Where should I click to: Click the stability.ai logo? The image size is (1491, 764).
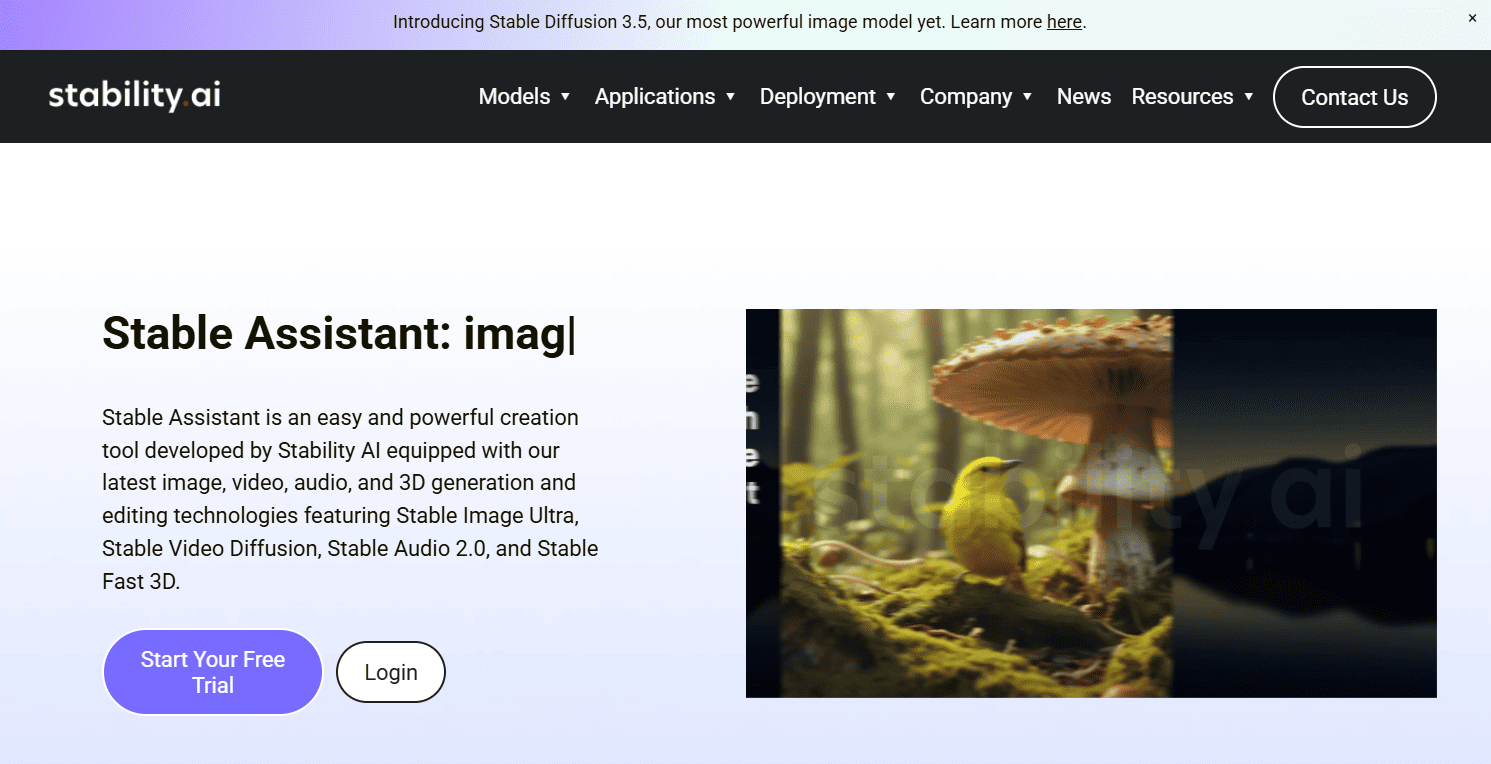(x=135, y=96)
